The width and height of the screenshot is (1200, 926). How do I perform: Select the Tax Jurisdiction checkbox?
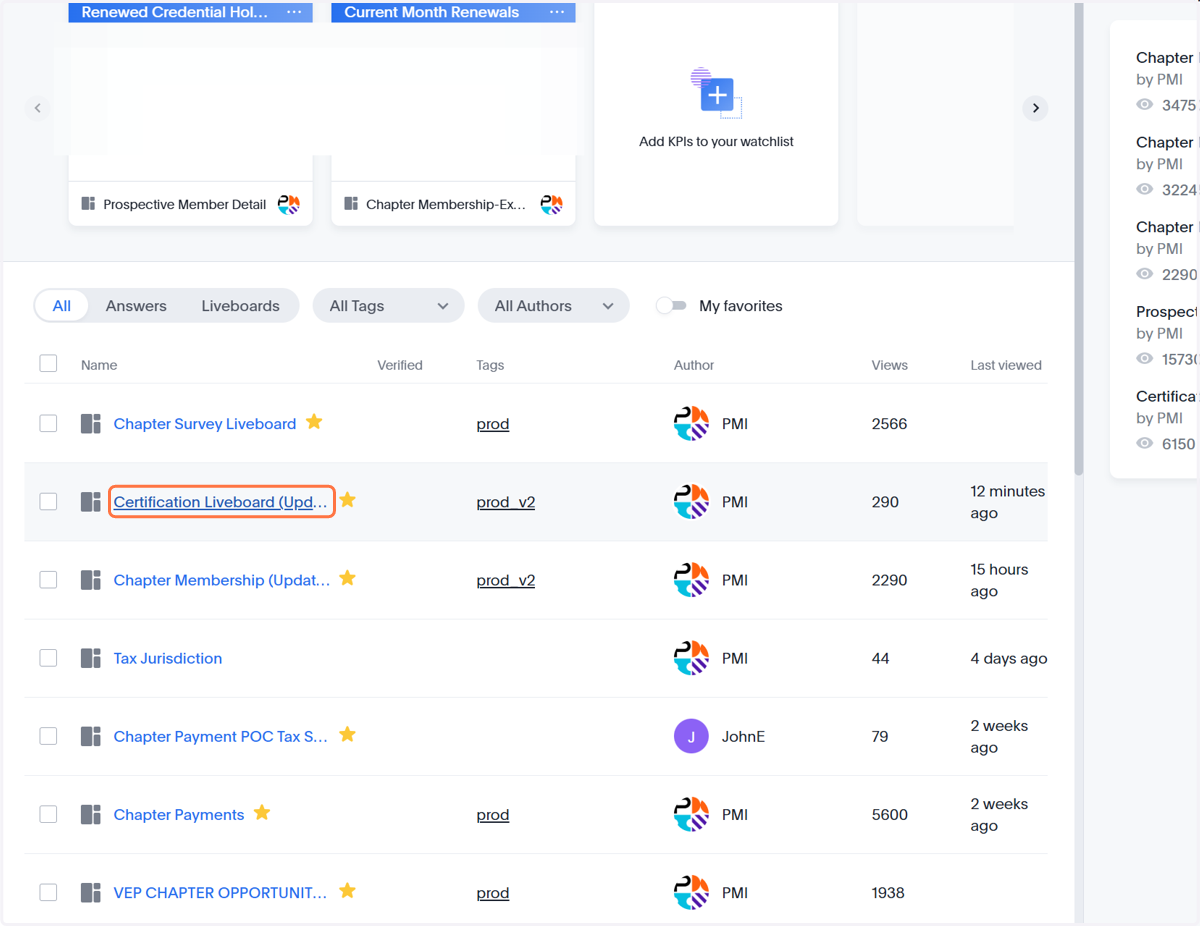48,658
